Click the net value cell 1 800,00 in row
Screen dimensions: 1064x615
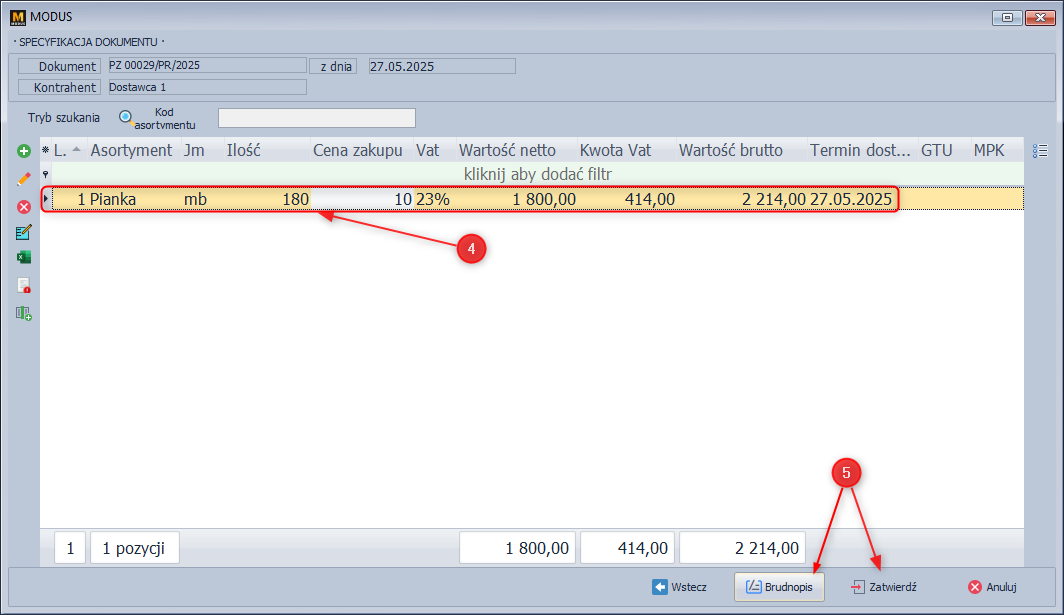point(516,199)
